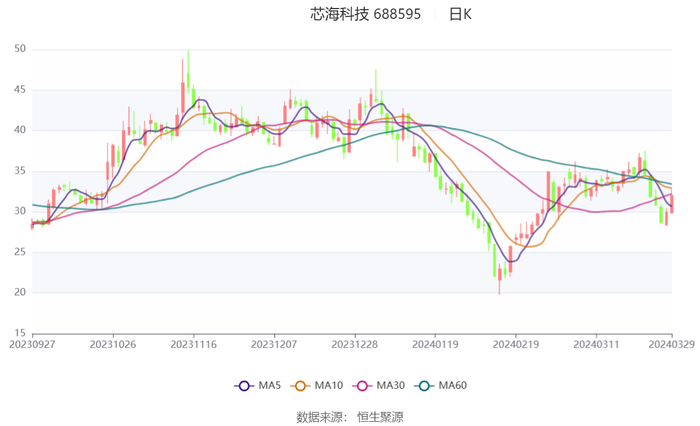700x426 pixels.
Task: Click the 20240219 date axis label
Action: click(516, 345)
